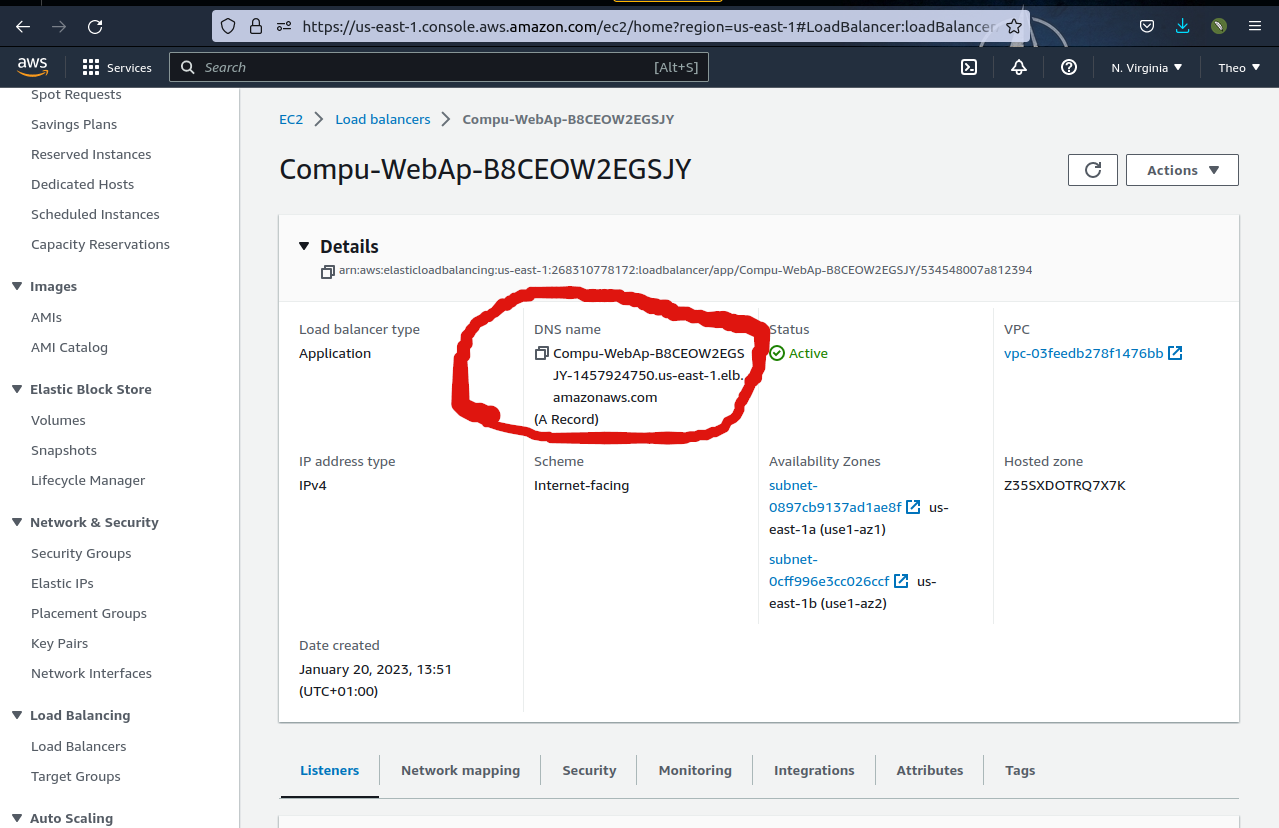This screenshot has width=1279, height=828.
Task: Open subnet-0897cb9137ad1ae8f link
Action: 835,496
